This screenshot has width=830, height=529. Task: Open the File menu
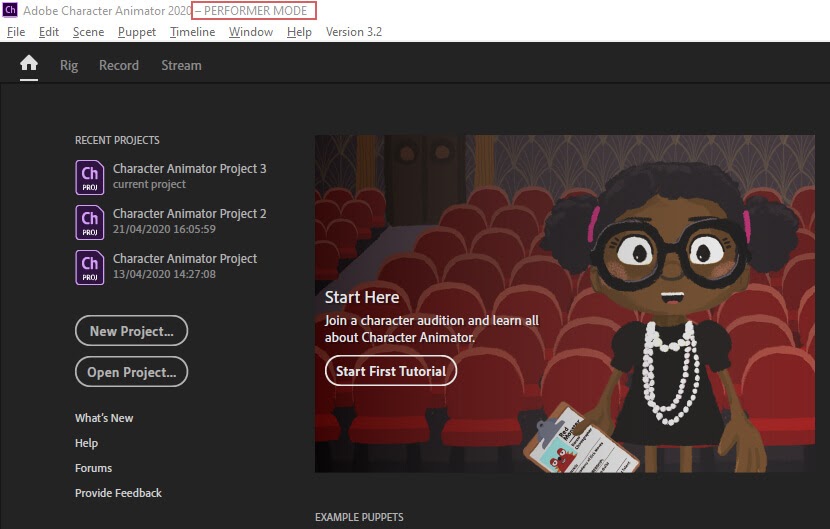16,32
